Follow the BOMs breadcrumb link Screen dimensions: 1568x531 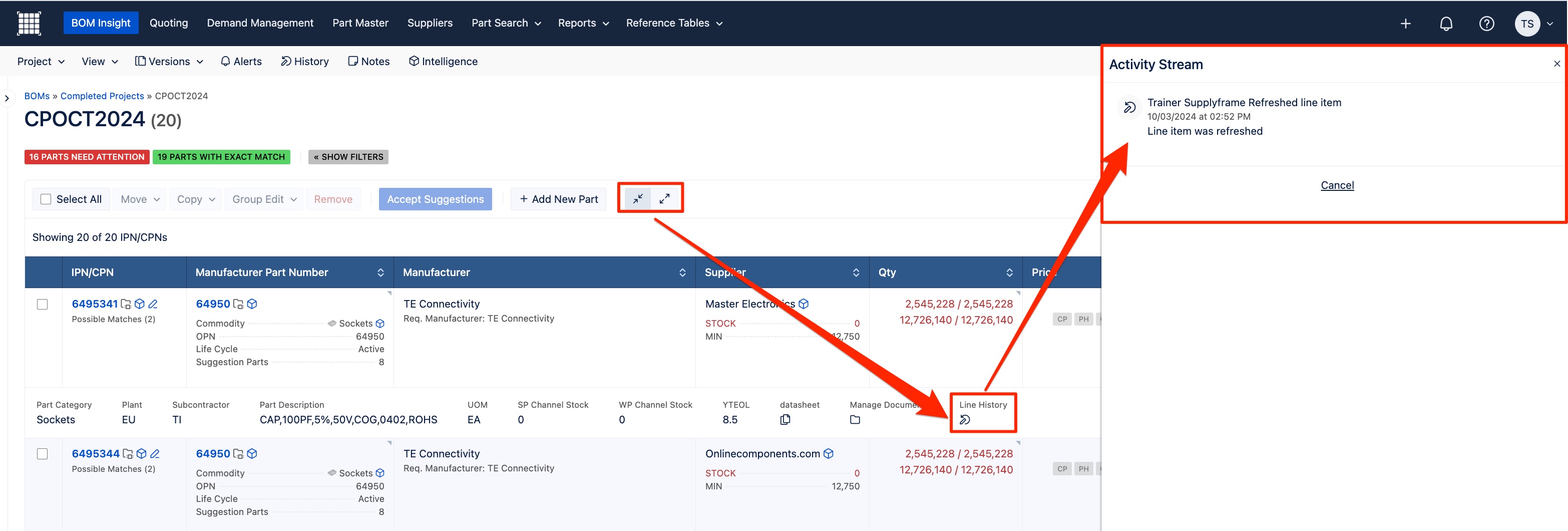37,96
